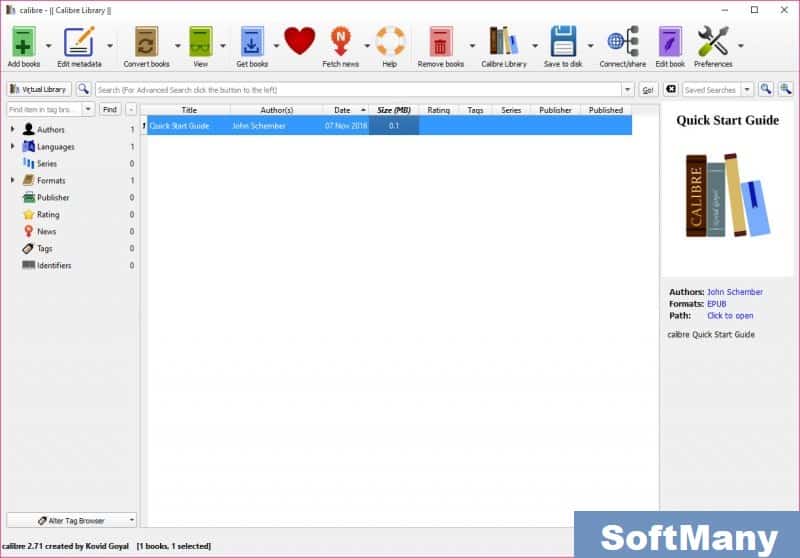The width and height of the screenshot is (800, 558).
Task: Sort by Size (MB) column header
Action: click(x=393, y=110)
